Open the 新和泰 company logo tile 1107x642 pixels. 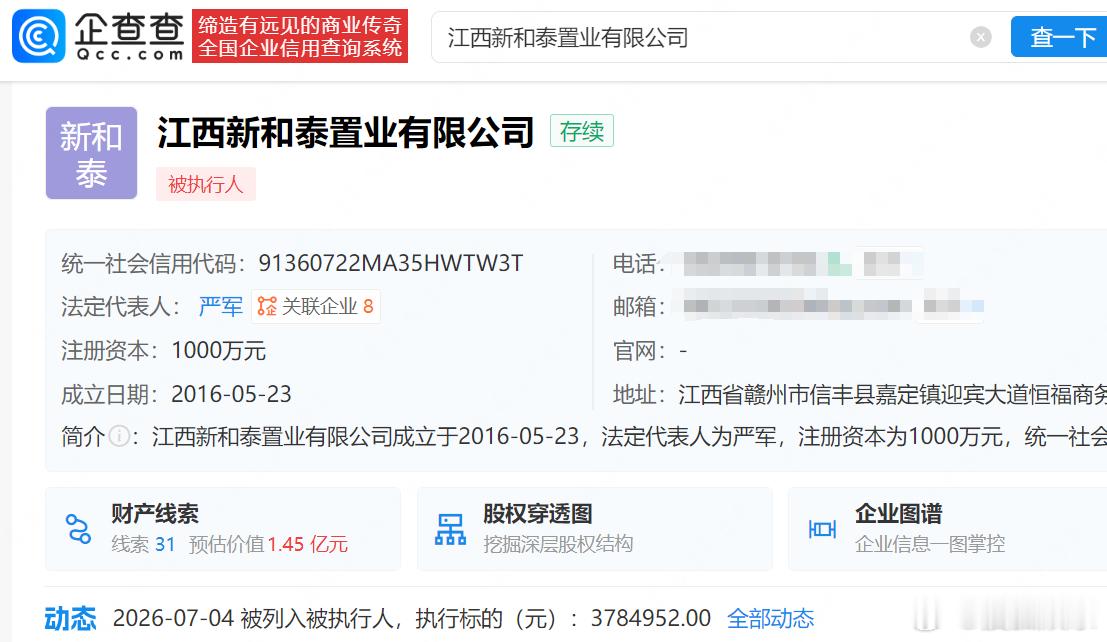tap(91, 153)
